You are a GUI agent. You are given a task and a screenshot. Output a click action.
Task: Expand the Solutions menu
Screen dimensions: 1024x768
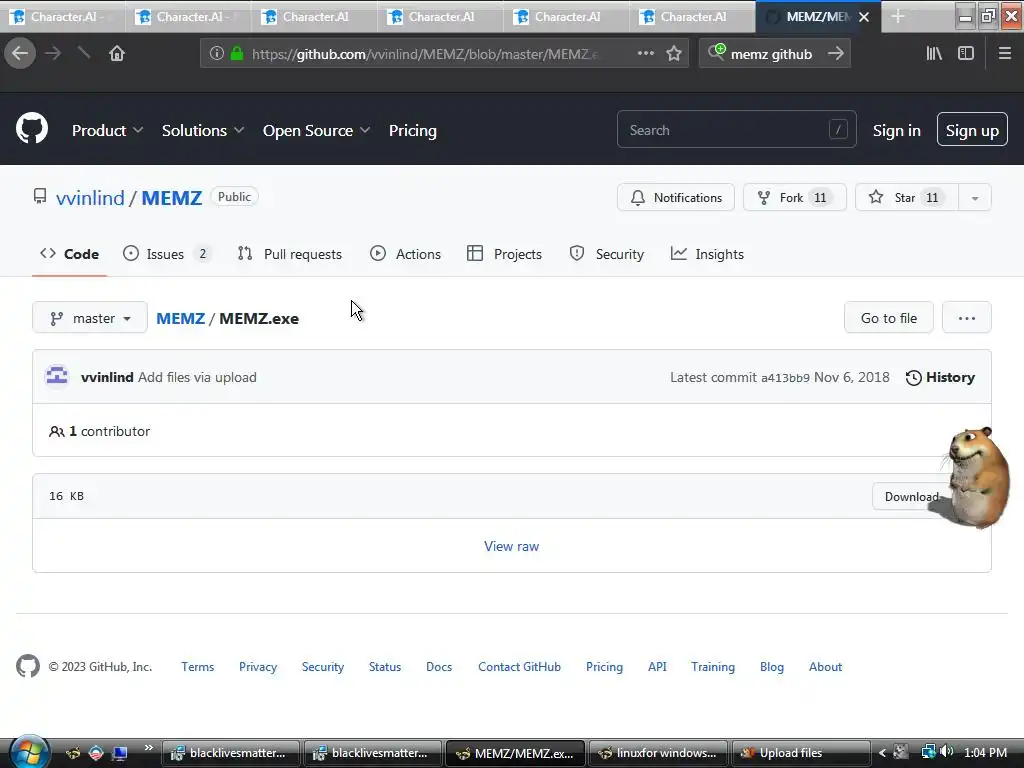coord(203,131)
